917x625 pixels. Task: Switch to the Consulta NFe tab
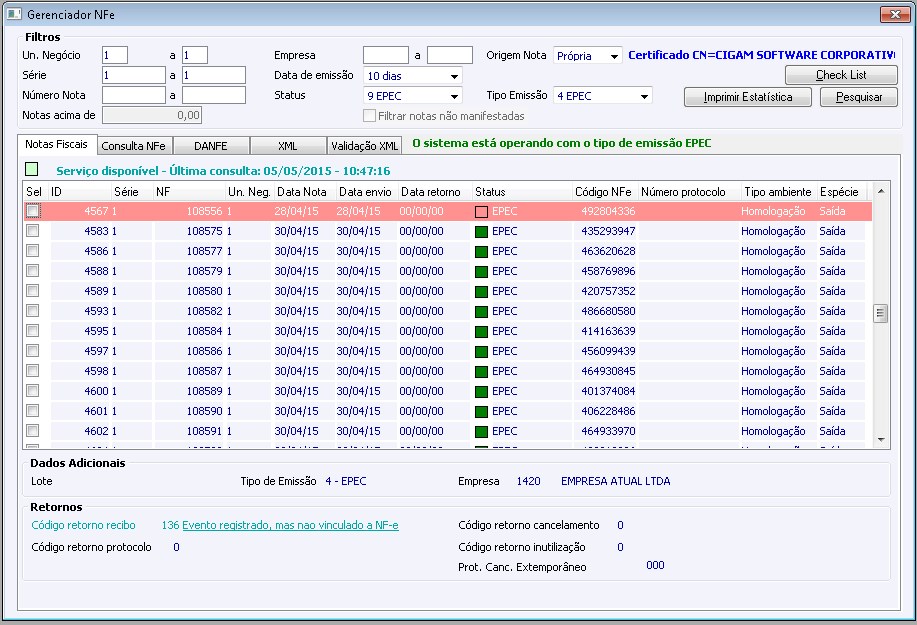134,146
